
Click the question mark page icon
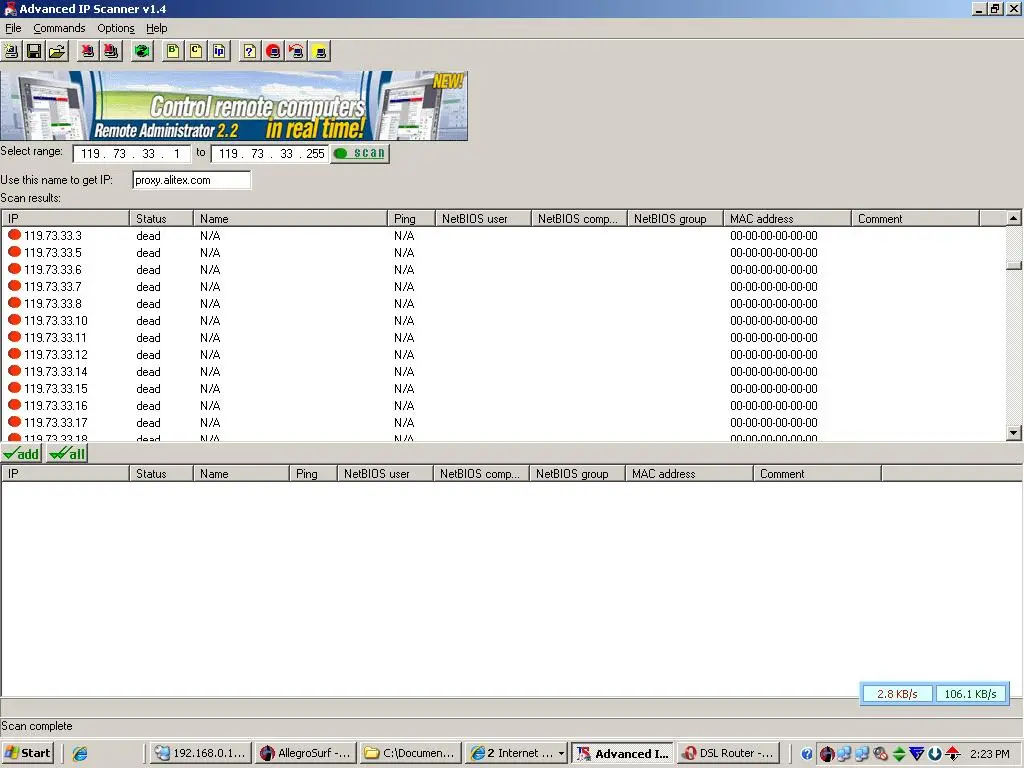[249, 51]
